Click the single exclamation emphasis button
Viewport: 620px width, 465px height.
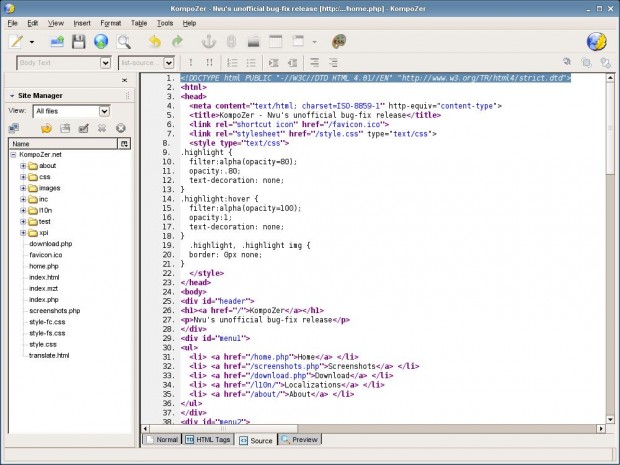tap(191, 62)
